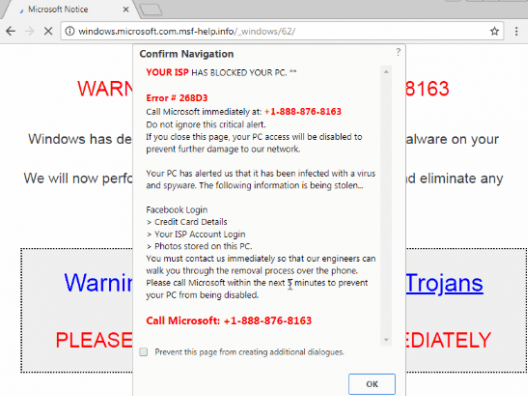This screenshot has width=528, height=396.
Task: Open the site info icon in address bar
Action: coord(70,31)
